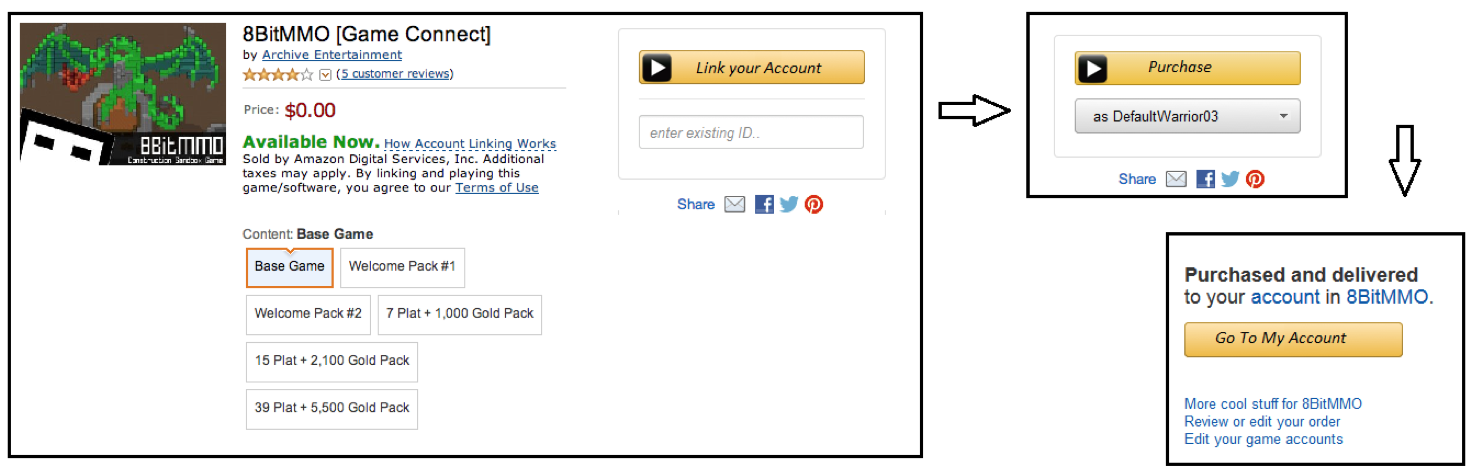Click the Go To My Account button

[x=1293, y=339]
